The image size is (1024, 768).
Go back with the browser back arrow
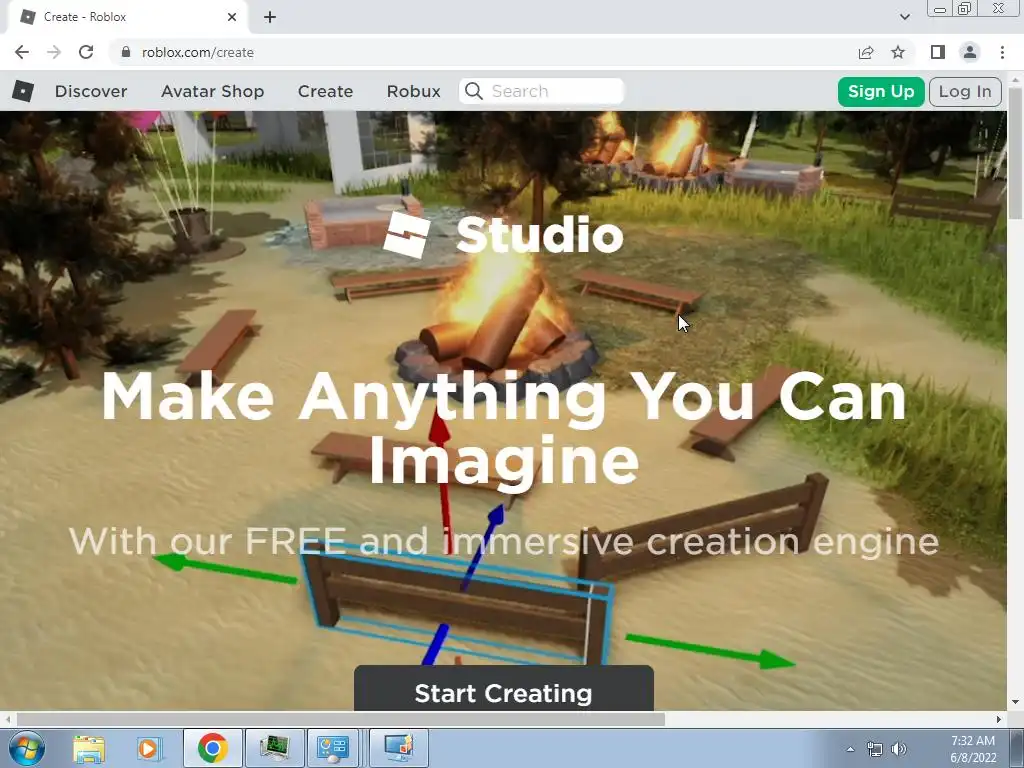[x=22, y=52]
